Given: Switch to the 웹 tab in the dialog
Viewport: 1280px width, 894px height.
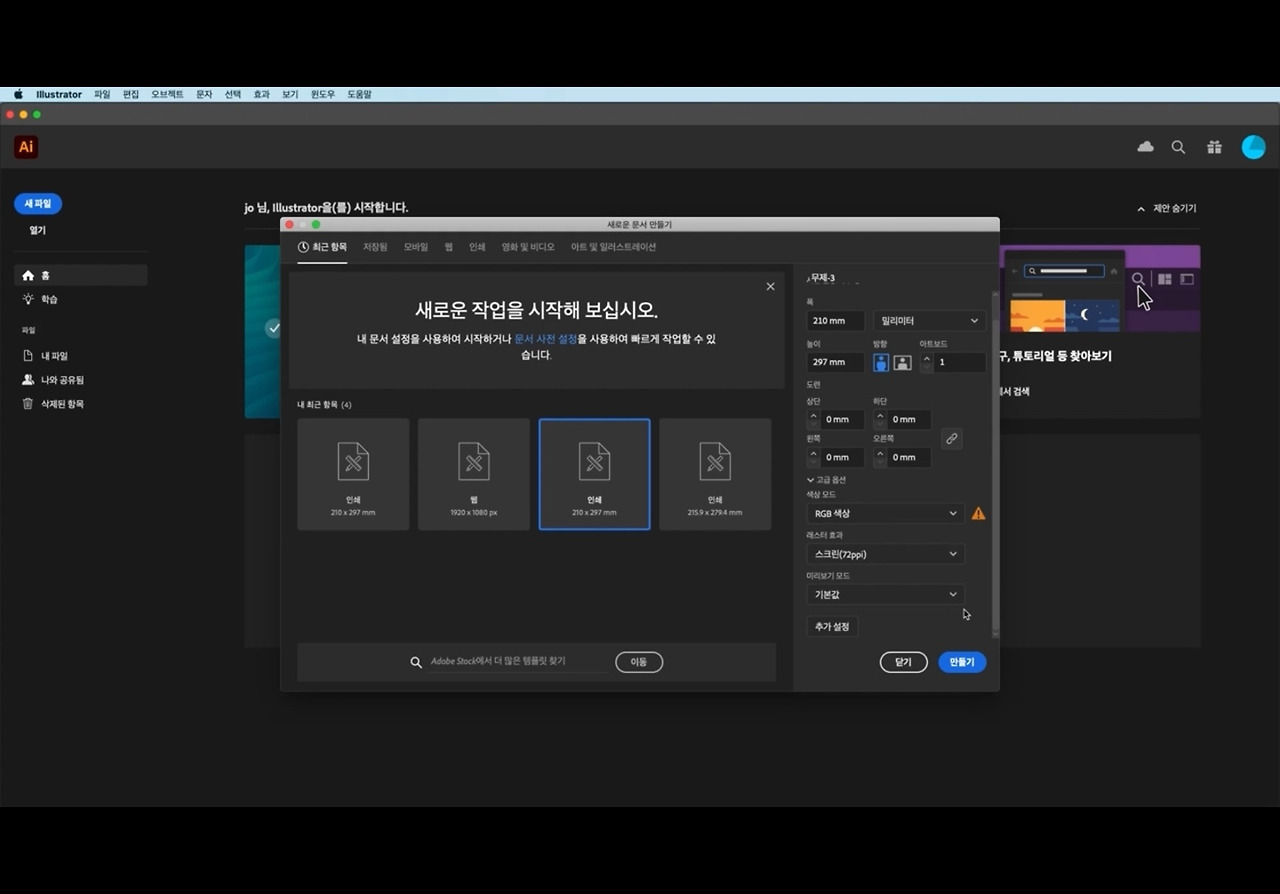Looking at the screenshot, I should (x=449, y=247).
